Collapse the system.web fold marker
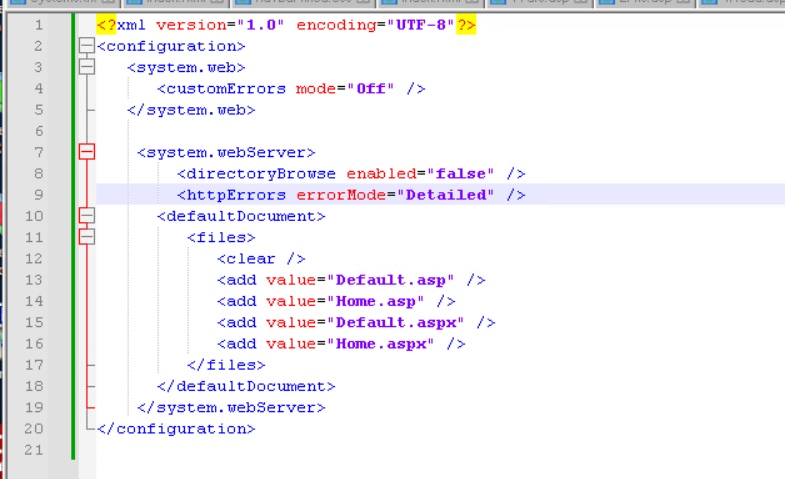 (x=87, y=67)
